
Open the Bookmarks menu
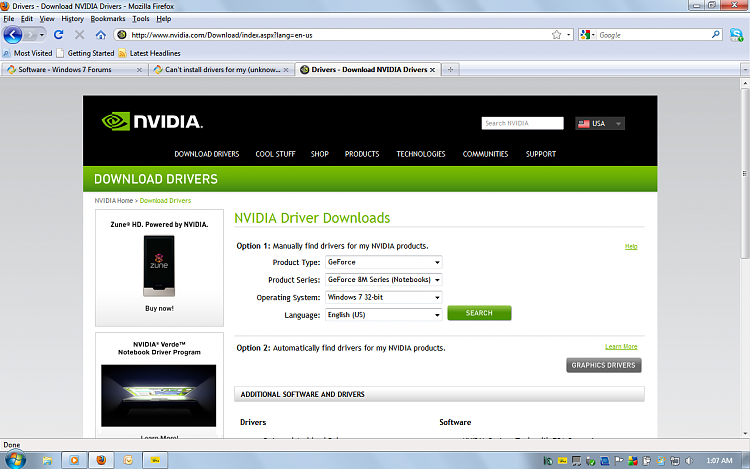click(108, 19)
